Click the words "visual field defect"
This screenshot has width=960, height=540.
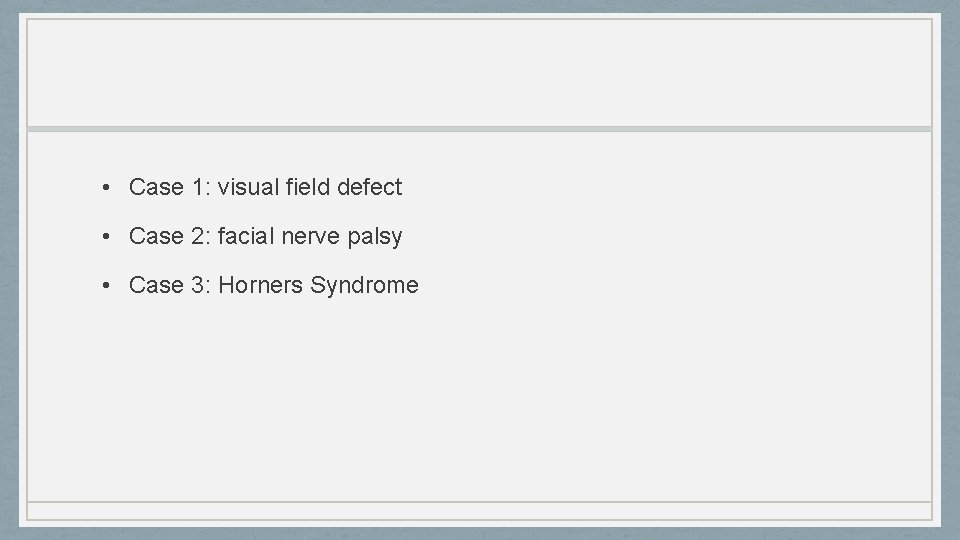pyautogui.click(x=310, y=187)
